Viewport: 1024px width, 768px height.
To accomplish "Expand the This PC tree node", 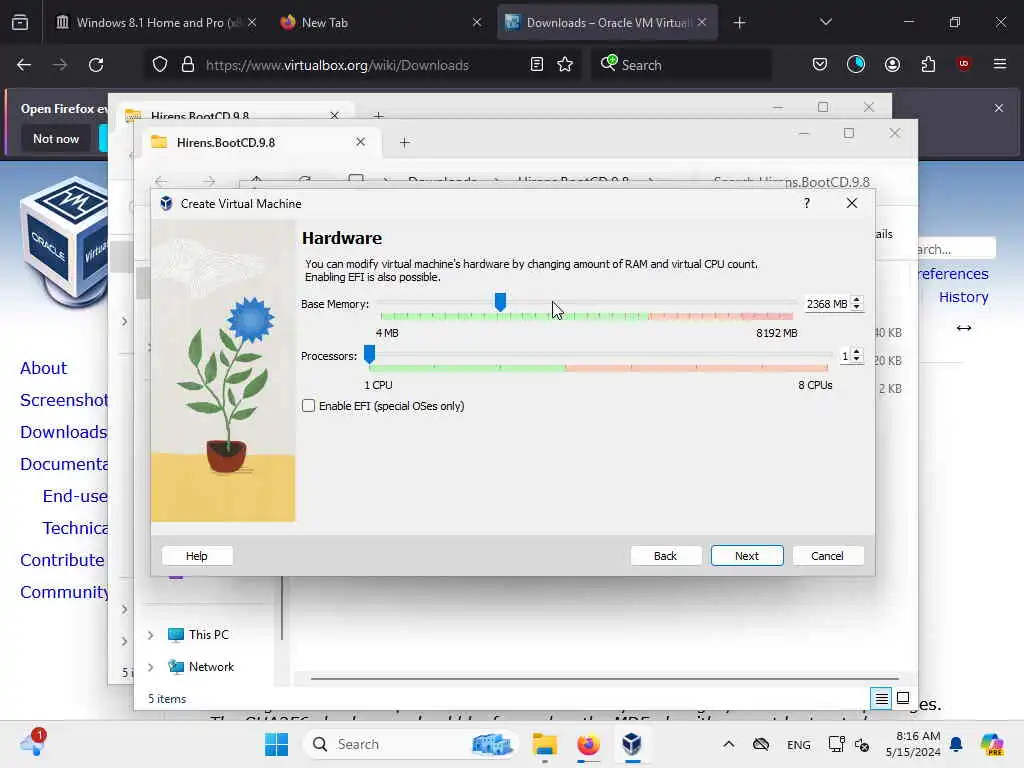I will coord(151,635).
